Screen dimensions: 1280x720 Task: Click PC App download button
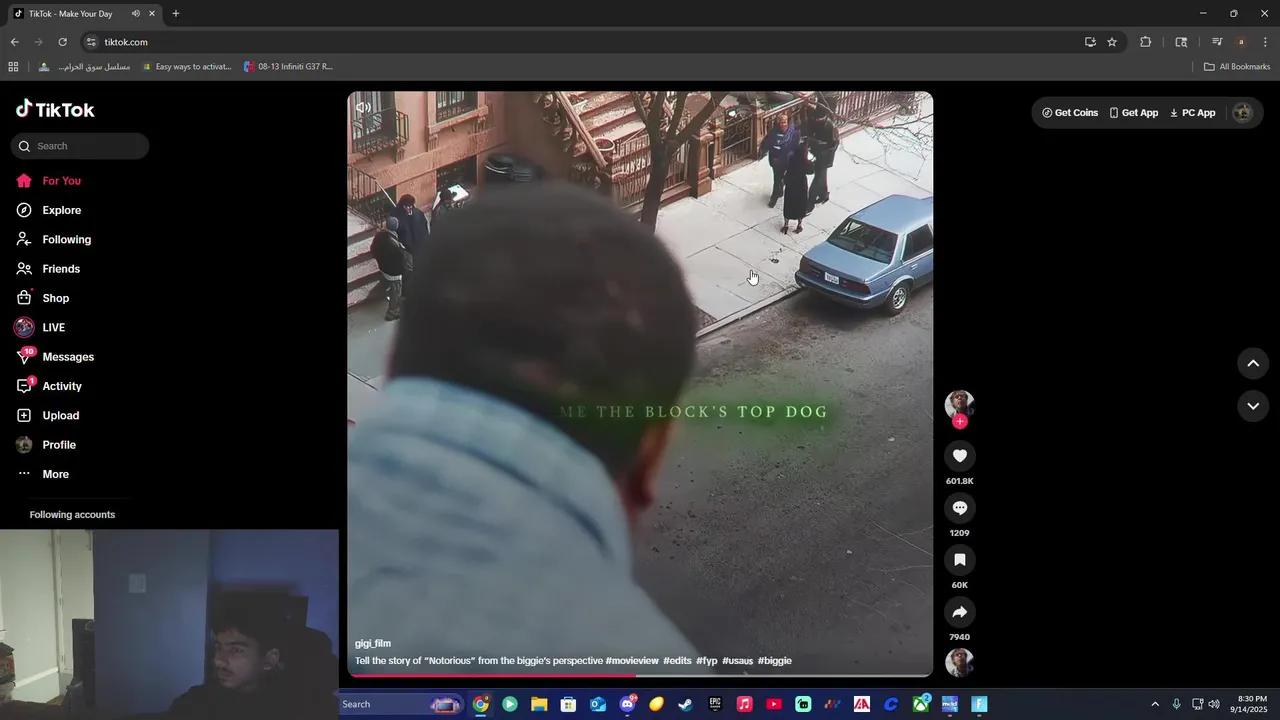1192,113
